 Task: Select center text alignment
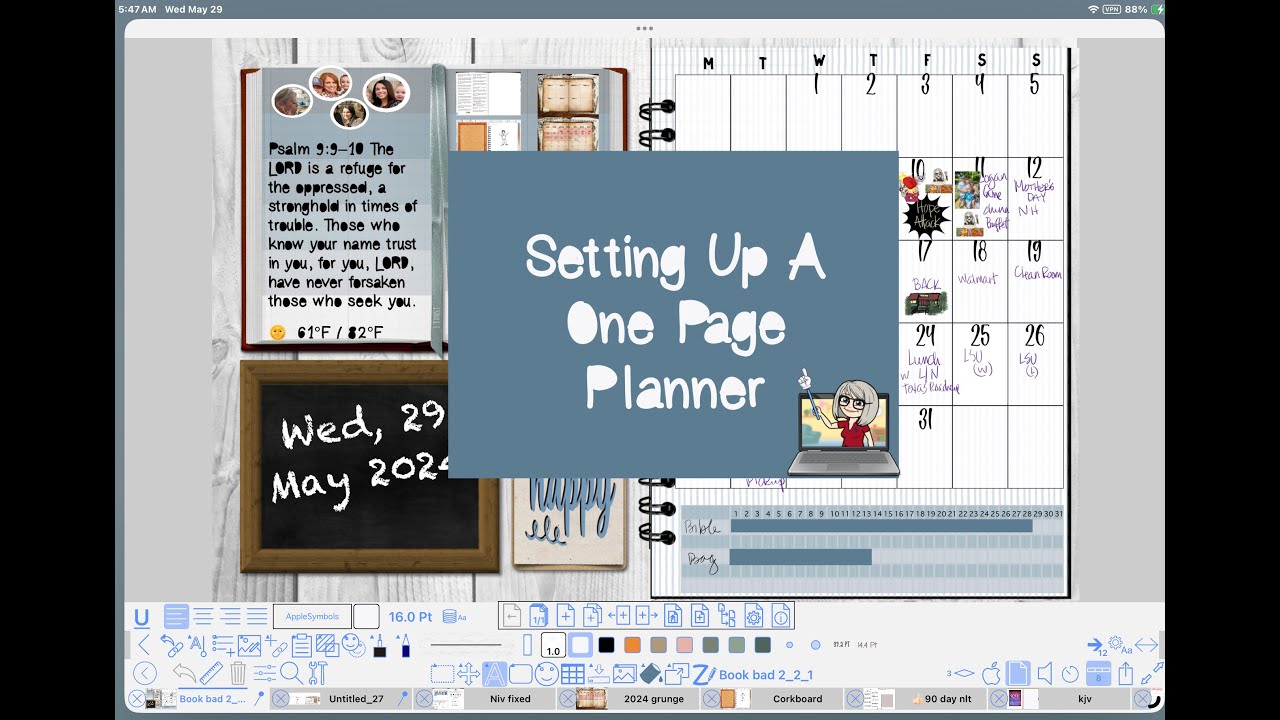(x=203, y=617)
